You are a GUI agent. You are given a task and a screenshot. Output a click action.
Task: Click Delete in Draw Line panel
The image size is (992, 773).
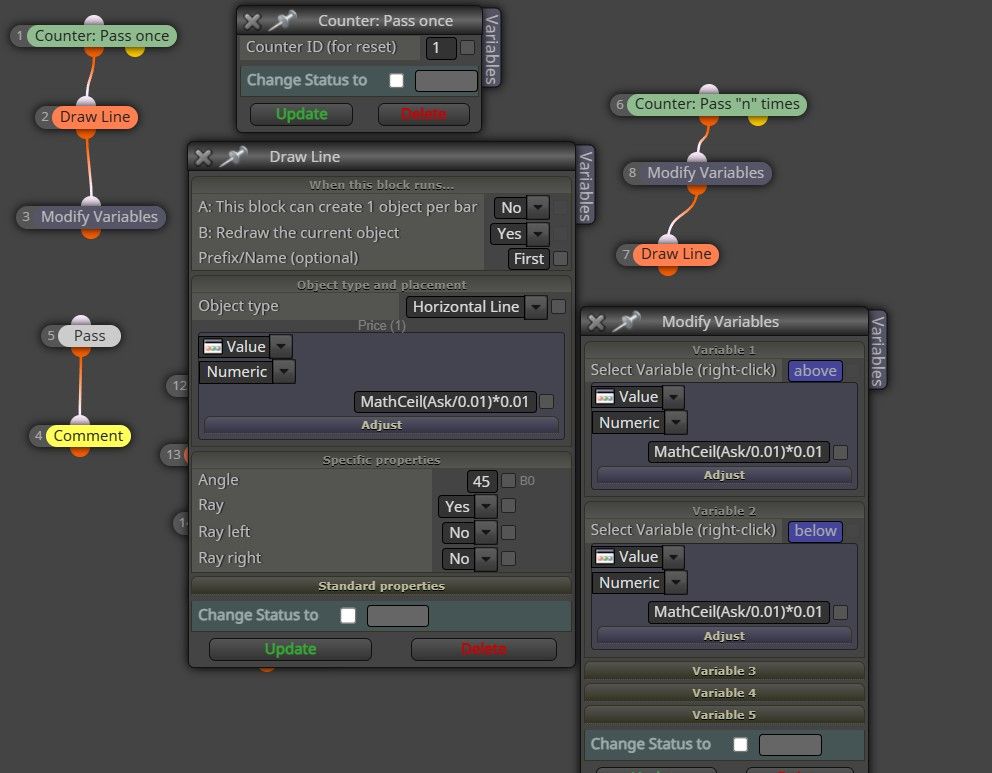point(483,650)
